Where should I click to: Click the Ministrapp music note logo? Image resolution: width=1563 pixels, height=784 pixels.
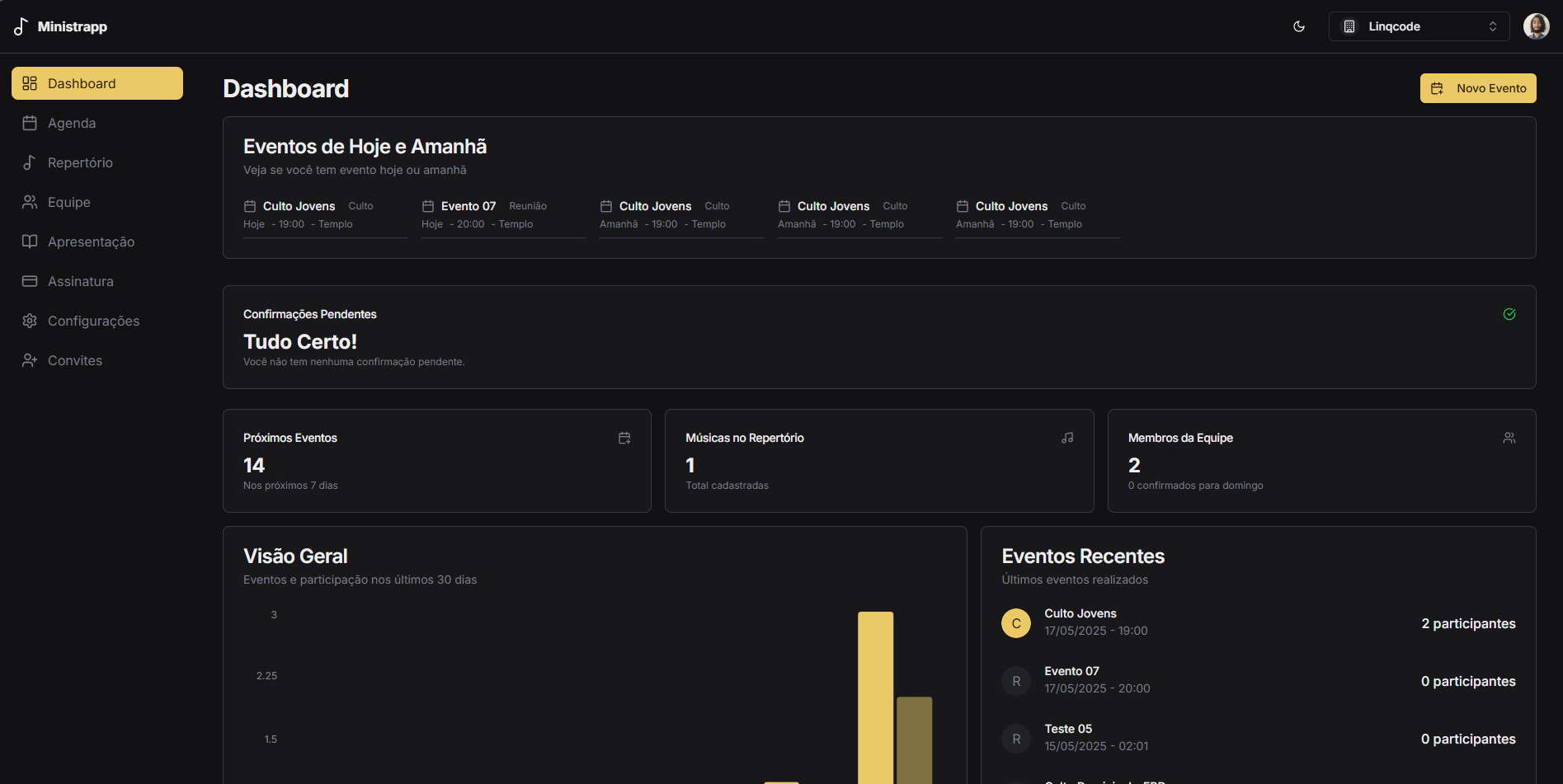[19, 26]
